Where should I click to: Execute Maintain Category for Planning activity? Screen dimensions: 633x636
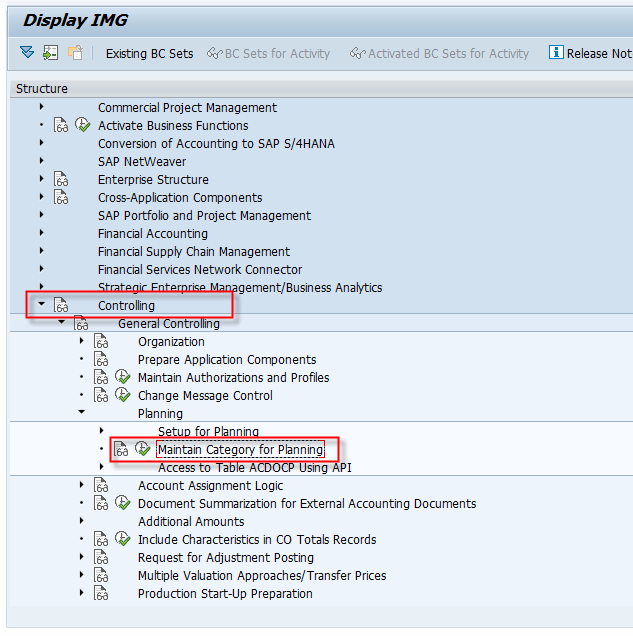tap(142, 449)
